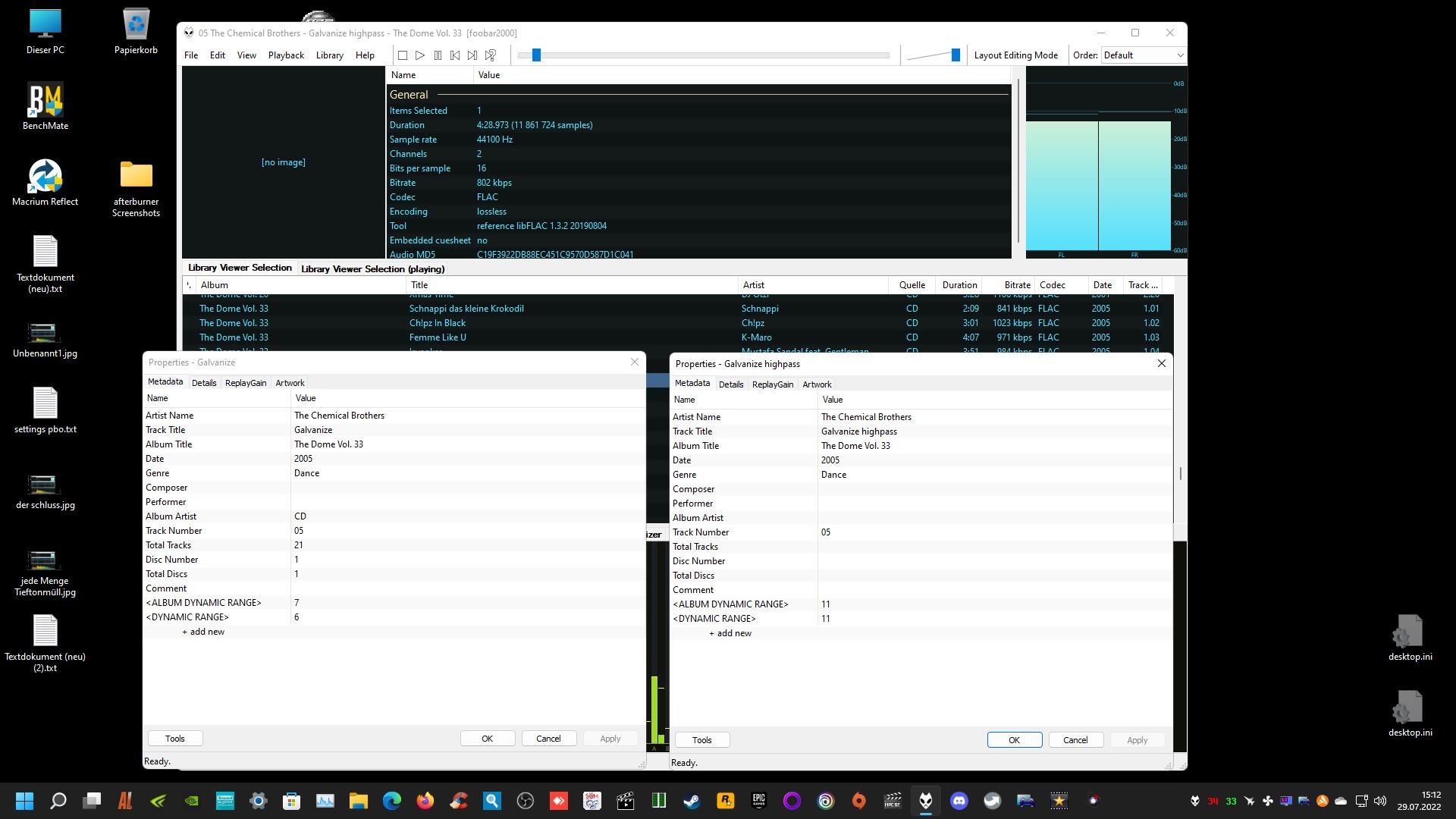Click OK in Galvanize highpass properties dialog
Image resolution: width=1456 pixels, height=819 pixels.
coord(1015,740)
